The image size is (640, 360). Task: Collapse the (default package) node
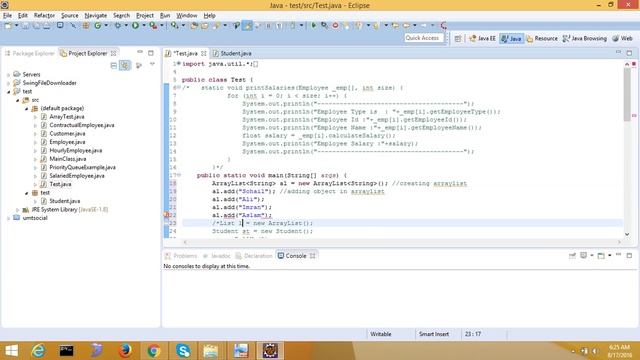coord(27,109)
